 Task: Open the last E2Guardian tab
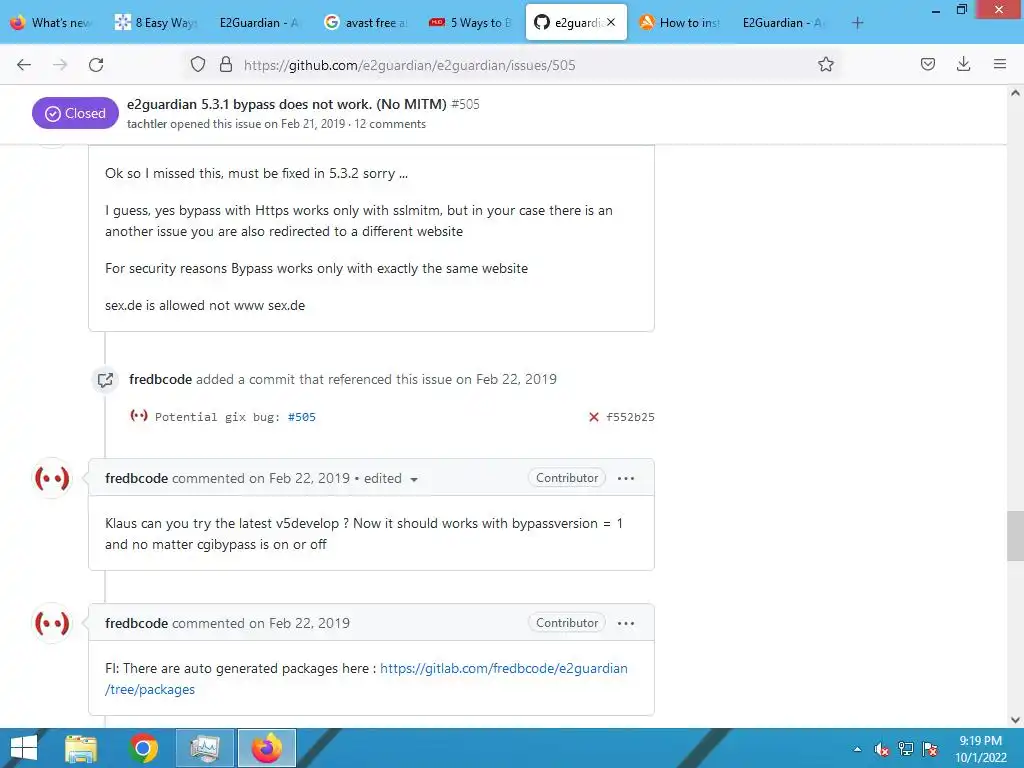click(784, 22)
